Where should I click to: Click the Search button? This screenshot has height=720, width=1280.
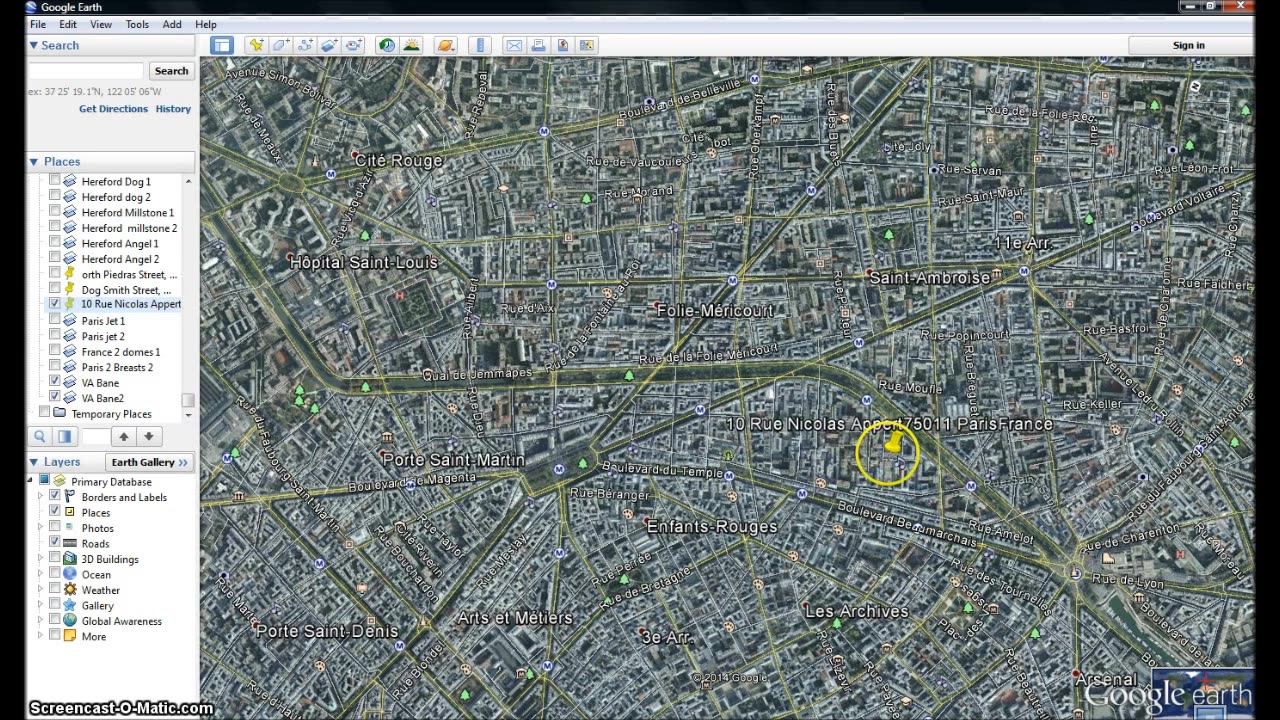tap(171, 71)
